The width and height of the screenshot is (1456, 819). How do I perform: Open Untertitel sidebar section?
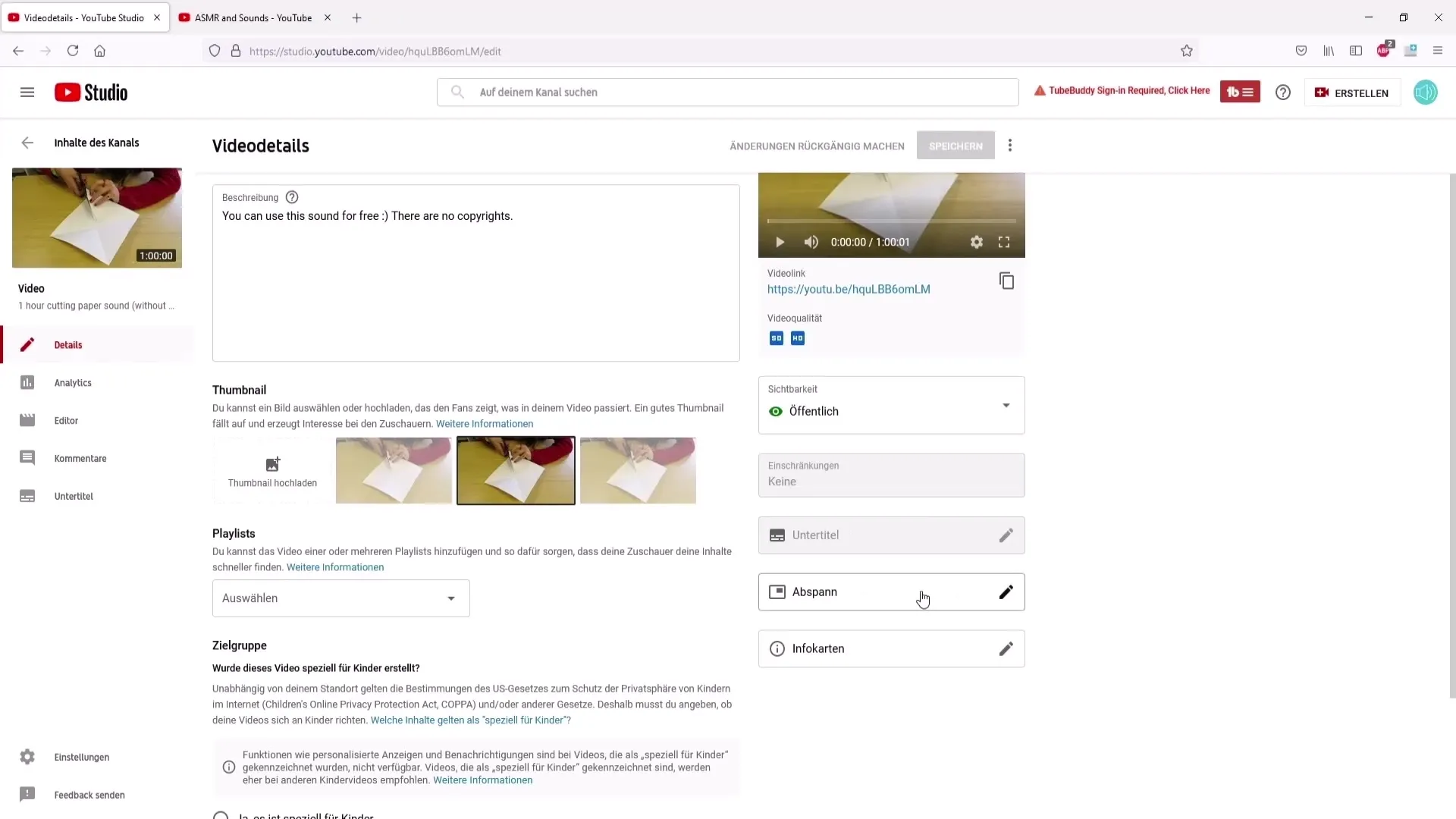tap(73, 497)
